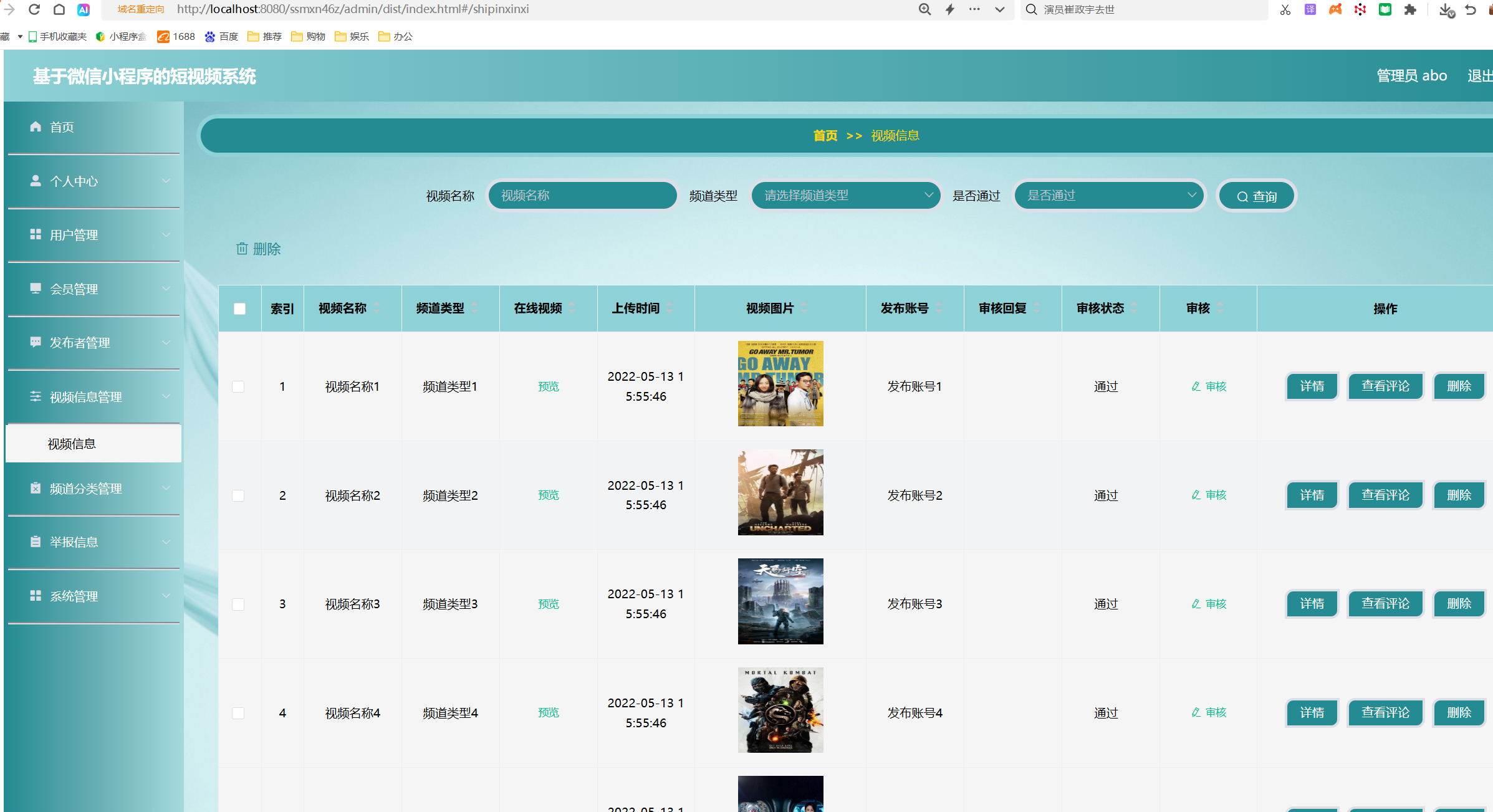Check the row checkbox for 视频名称3
This screenshot has width=1493, height=812.
tap(238, 604)
